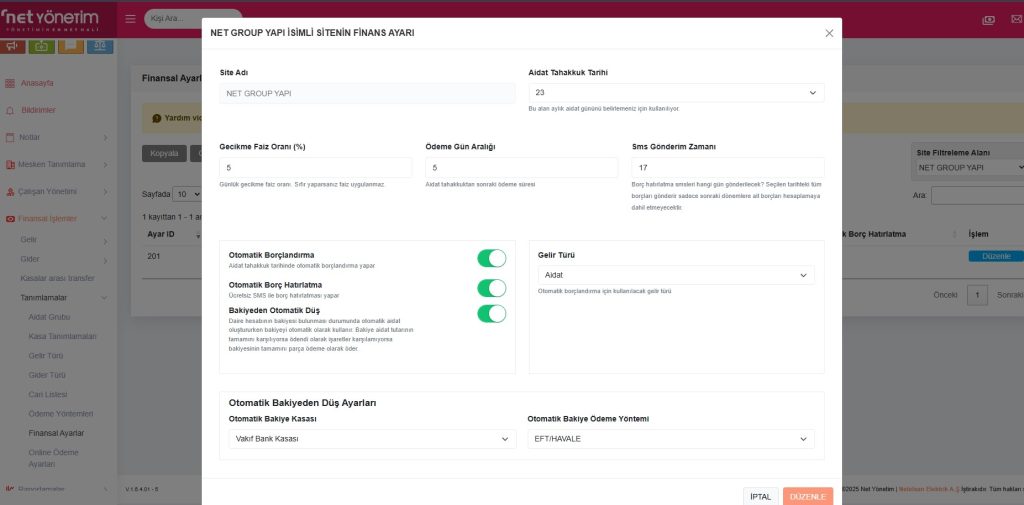Click the orange DÜZENLE save button
The image size is (1024, 505).
pos(807,496)
